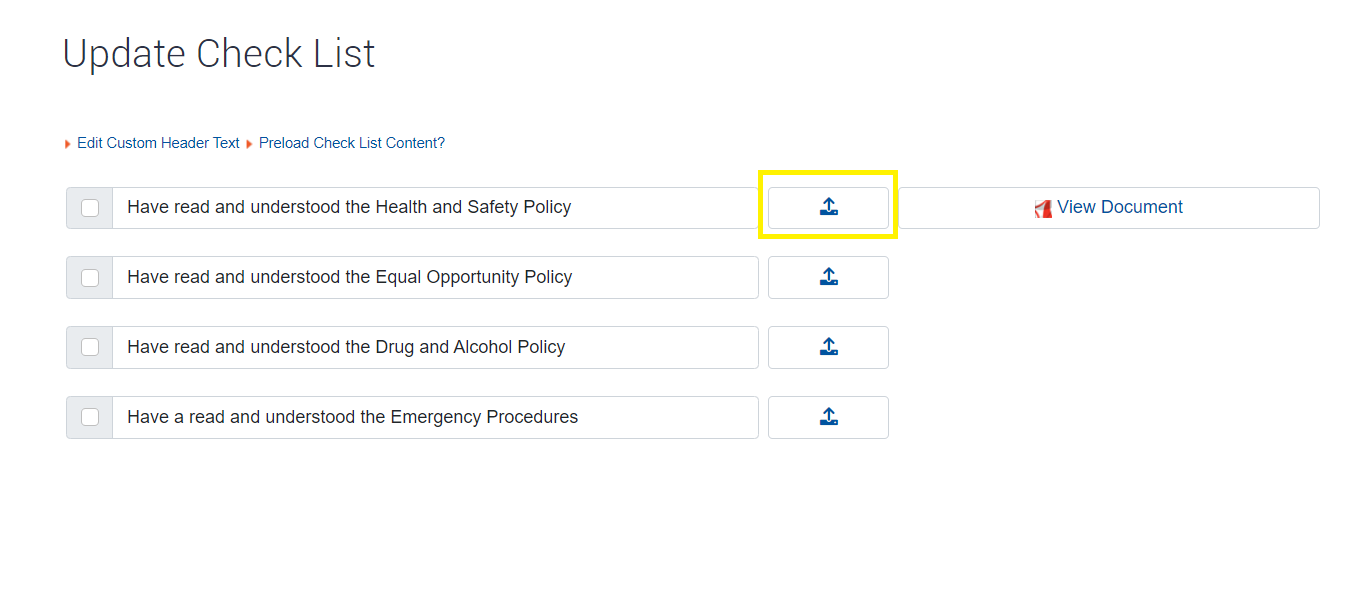Tick the Equal Opportunity Policy checkbox
This screenshot has width=1352, height=594.
[x=90, y=277]
